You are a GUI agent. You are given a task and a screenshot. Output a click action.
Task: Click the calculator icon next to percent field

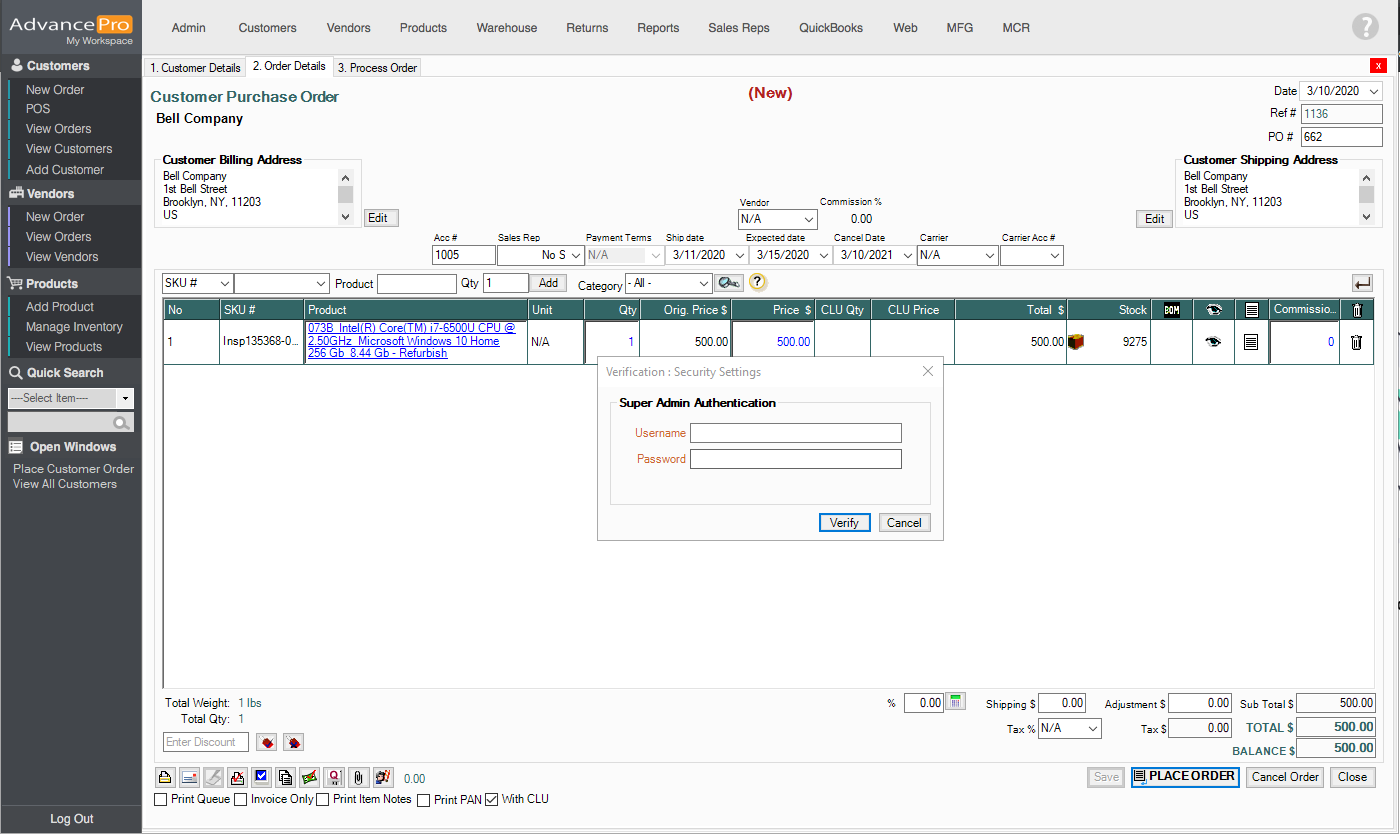pos(956,702)
